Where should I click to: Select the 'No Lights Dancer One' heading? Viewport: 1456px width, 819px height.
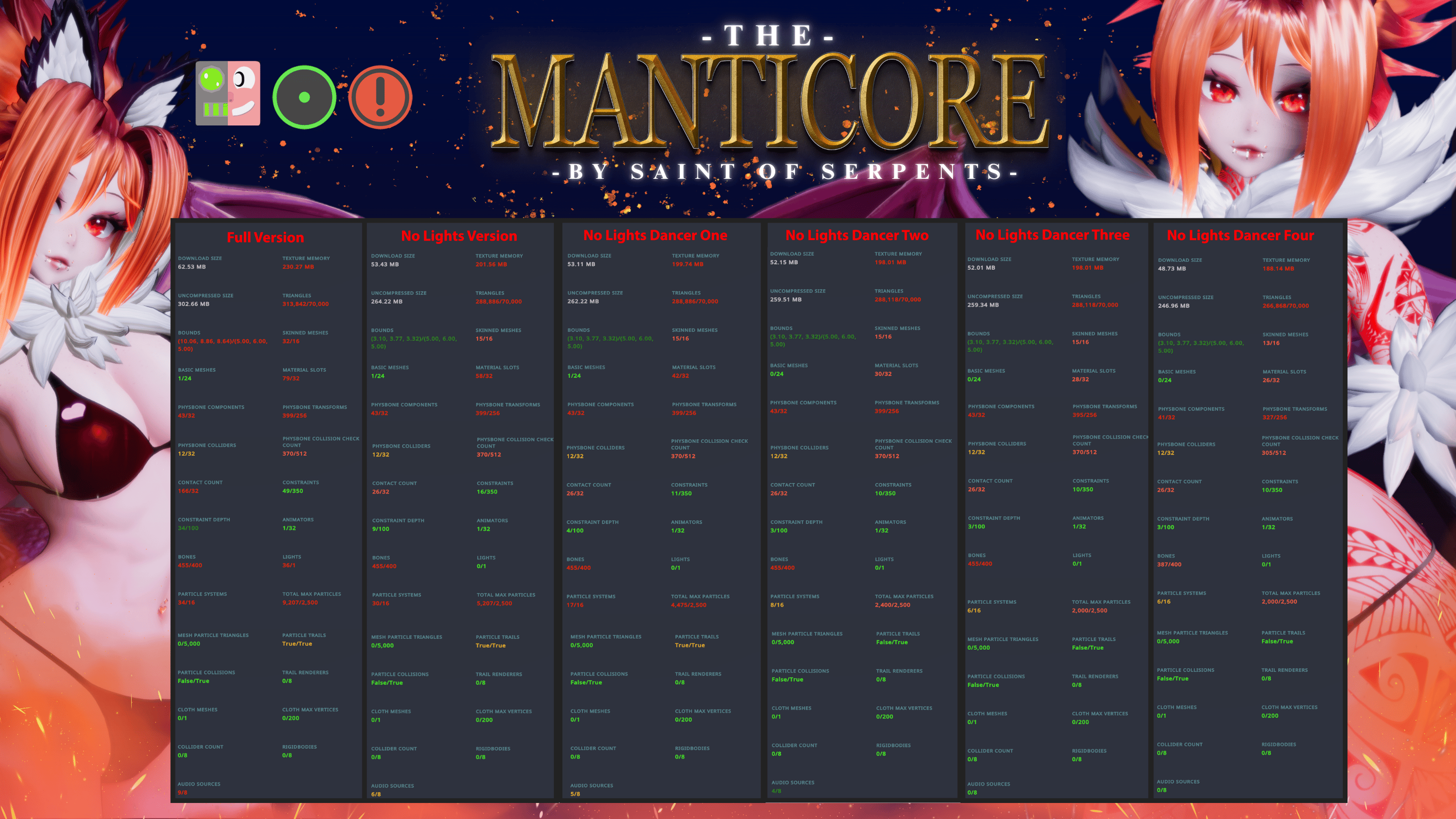[655, 235]
